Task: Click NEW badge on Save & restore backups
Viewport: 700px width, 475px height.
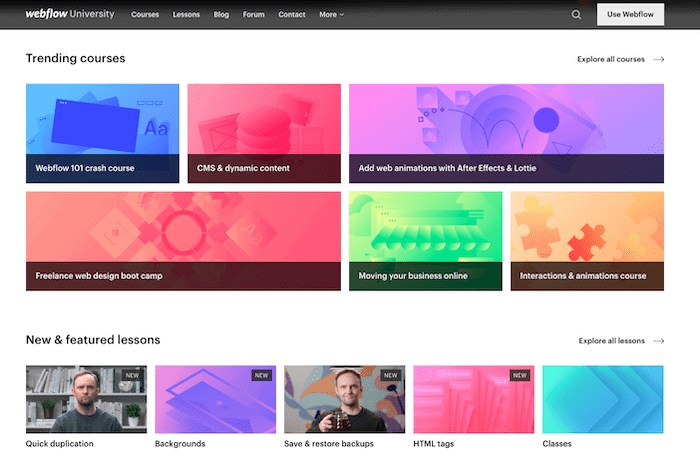Action: [x=391, y=375]
